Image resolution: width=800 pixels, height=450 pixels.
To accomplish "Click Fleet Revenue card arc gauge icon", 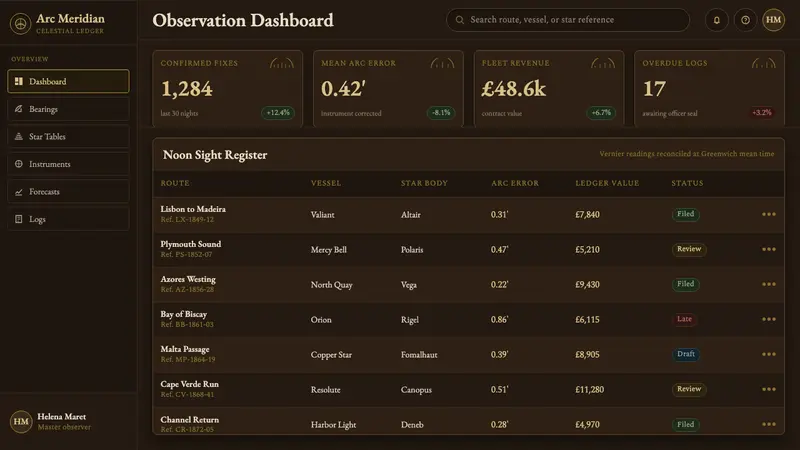I will pyautogui.click(x=603, y=63).
